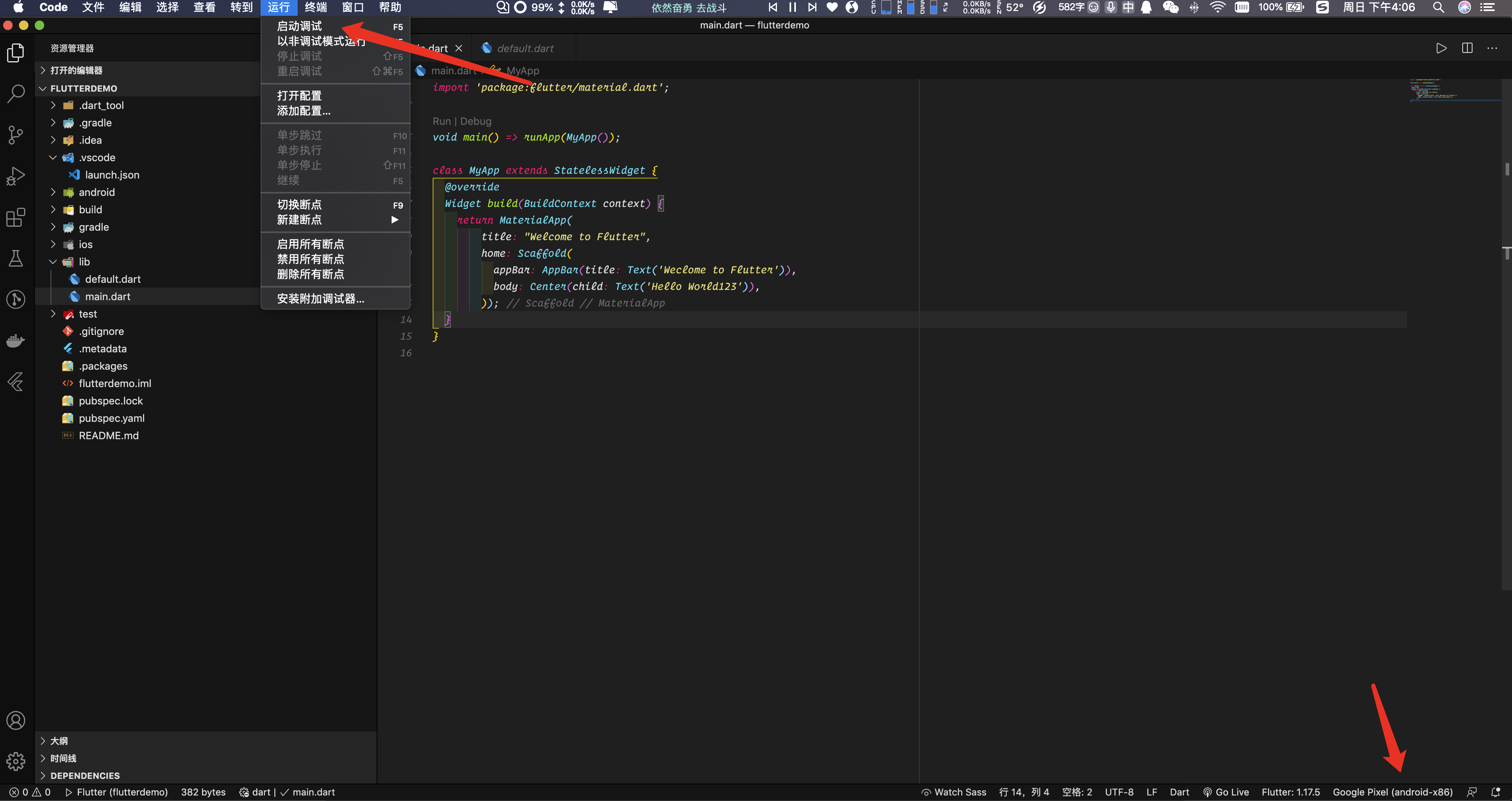This screenshot has width=1512, height=801.
Task: Open the Search view in activity bar
Action: pyautogui.click(x=16, y=93)
